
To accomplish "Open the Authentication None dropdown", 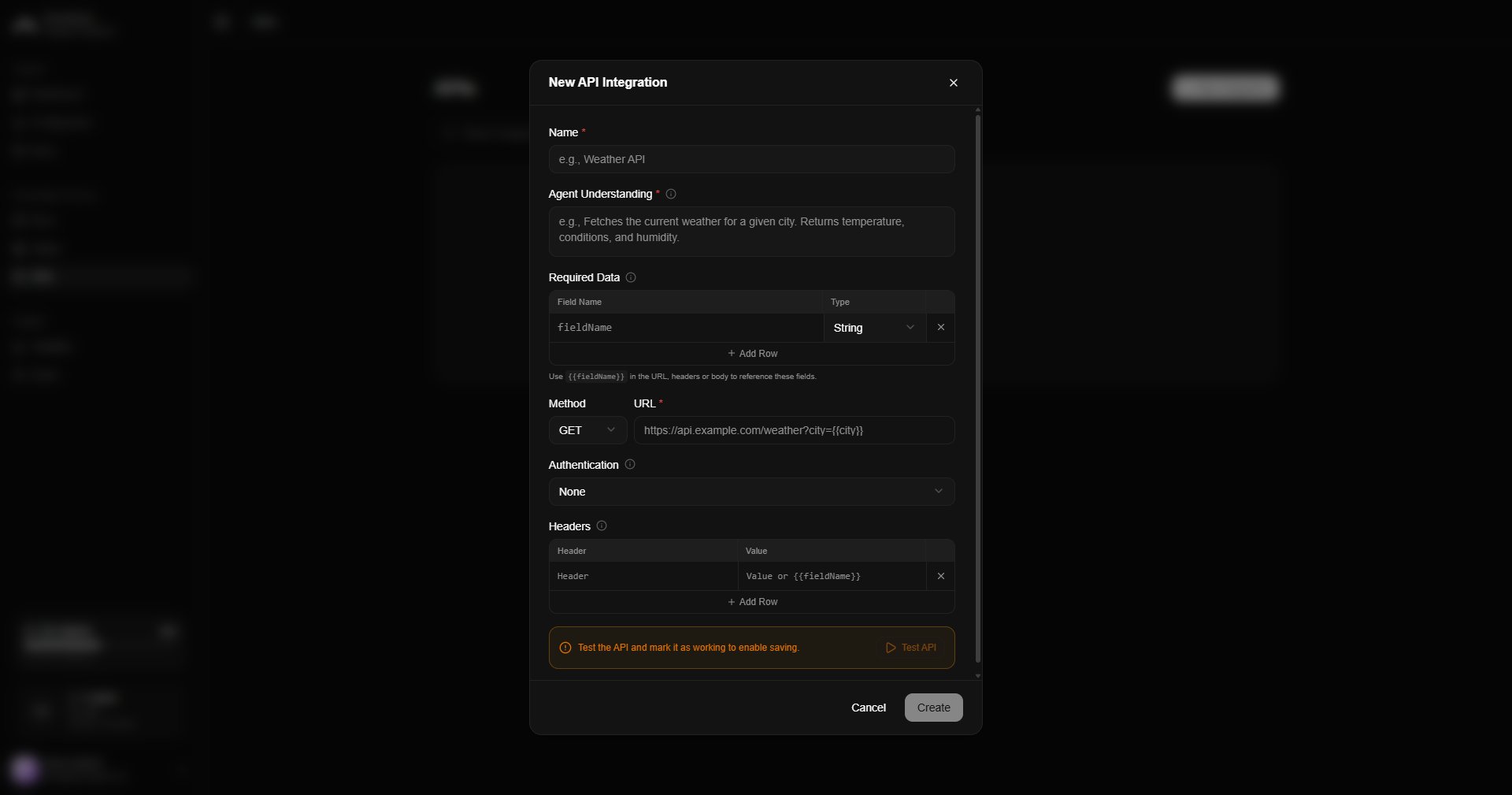I will 751,492.
